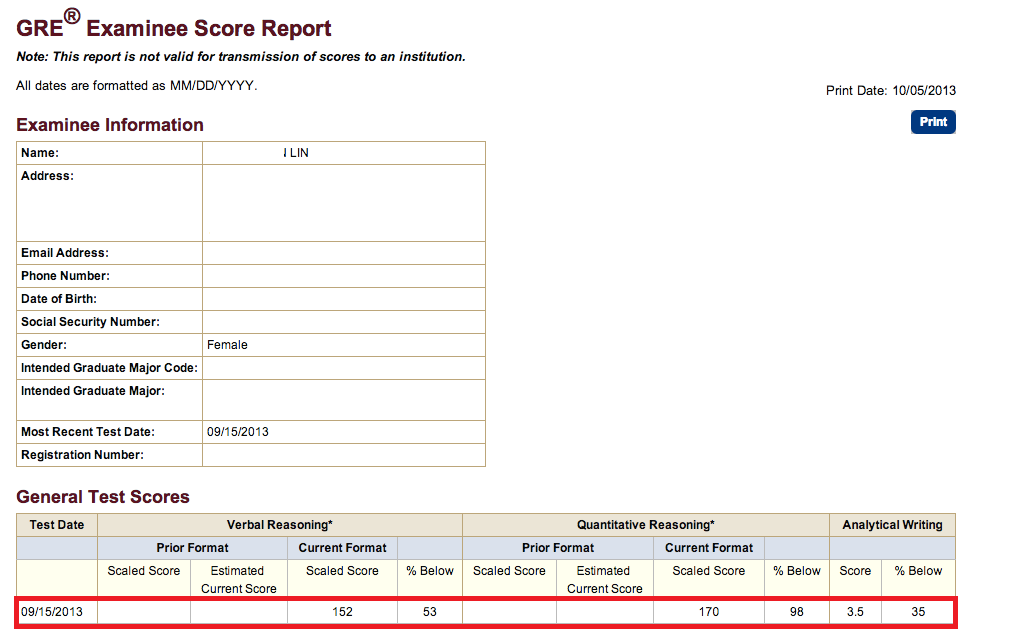Select the analytical writing percent below 35
Viewport: 1022px width, 629px height.
(x=918, y=612)
